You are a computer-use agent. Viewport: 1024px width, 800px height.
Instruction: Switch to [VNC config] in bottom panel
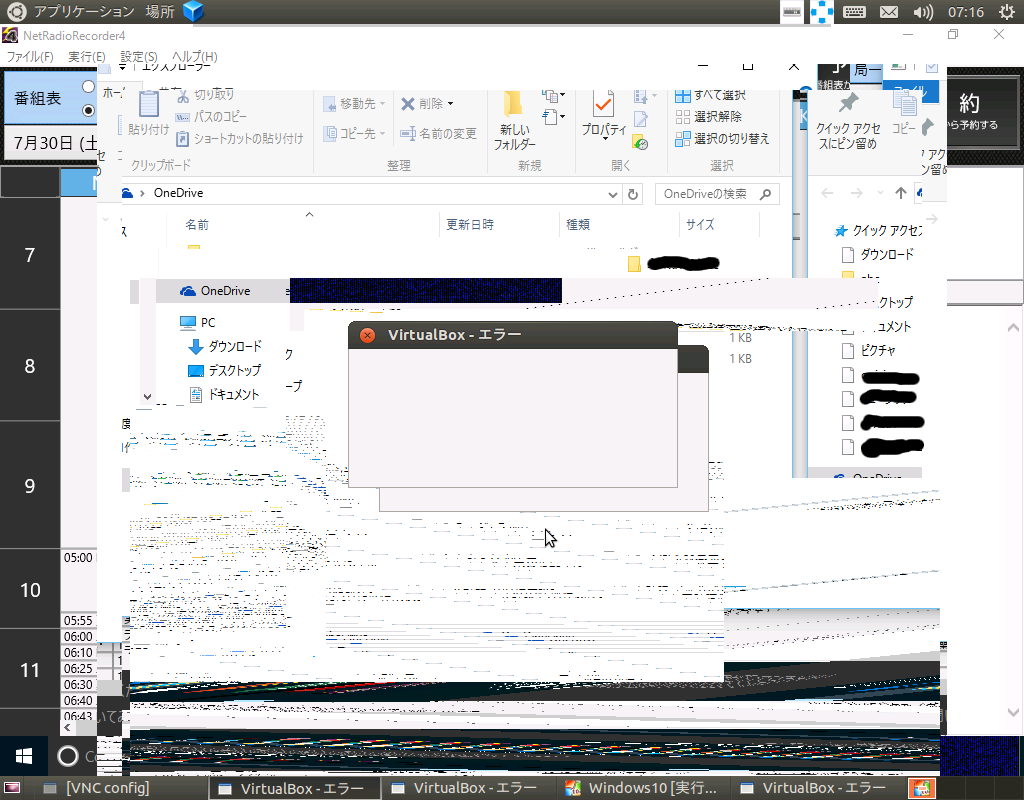click(97, 788)
